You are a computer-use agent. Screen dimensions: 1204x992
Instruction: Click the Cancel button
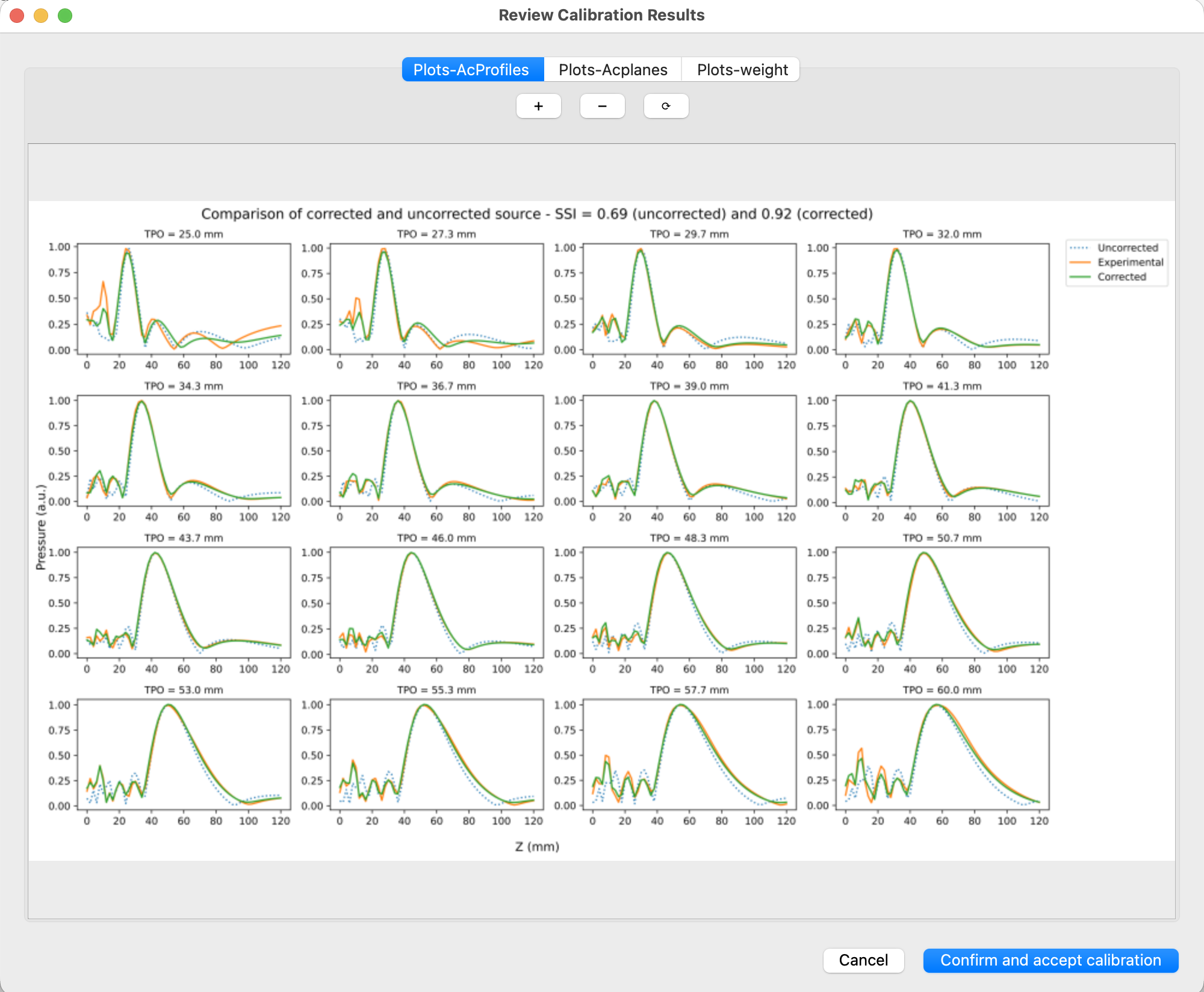[x=863, y=960]
